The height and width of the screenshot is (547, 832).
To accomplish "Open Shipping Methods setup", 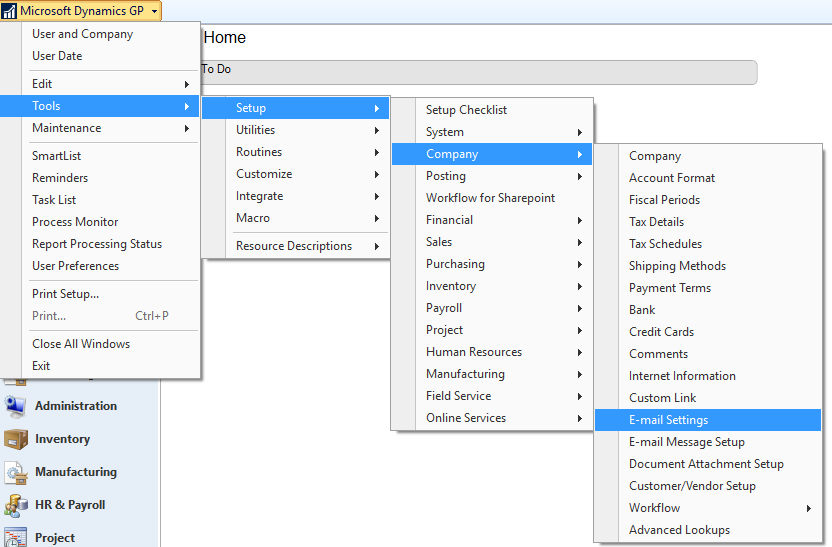I will click(x=708, y=266).
